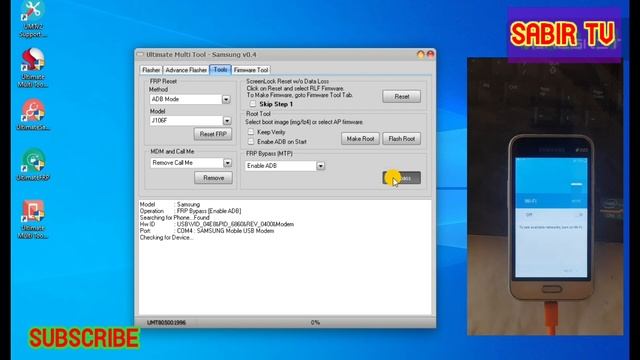640x360 pixels.
Task: Click the Make Root button
Action: point(360,139)
